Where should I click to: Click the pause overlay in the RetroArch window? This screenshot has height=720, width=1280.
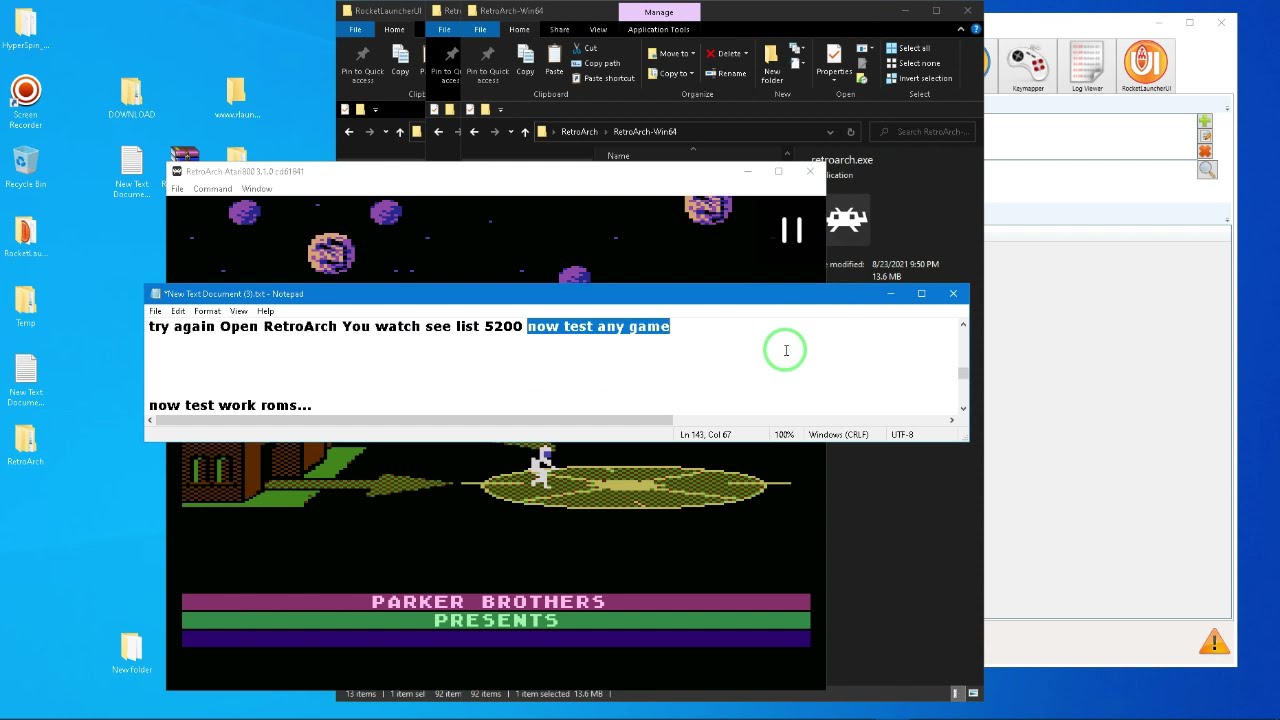pyautogui.click(x=792, y=231)
